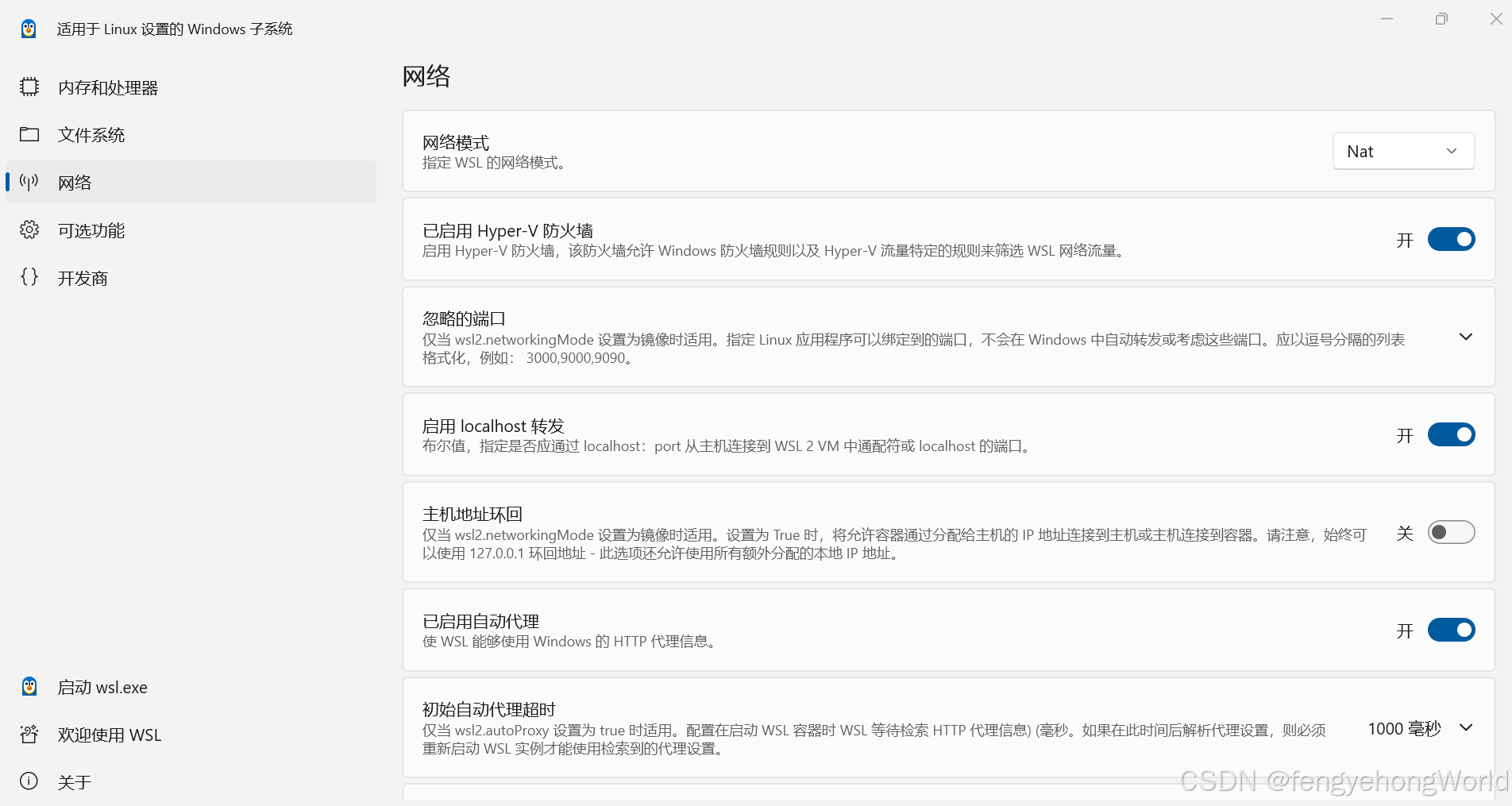Expand the 忽略的端口 section chevron
The height and width of the screenshot is (806, 1512).
1466,337
